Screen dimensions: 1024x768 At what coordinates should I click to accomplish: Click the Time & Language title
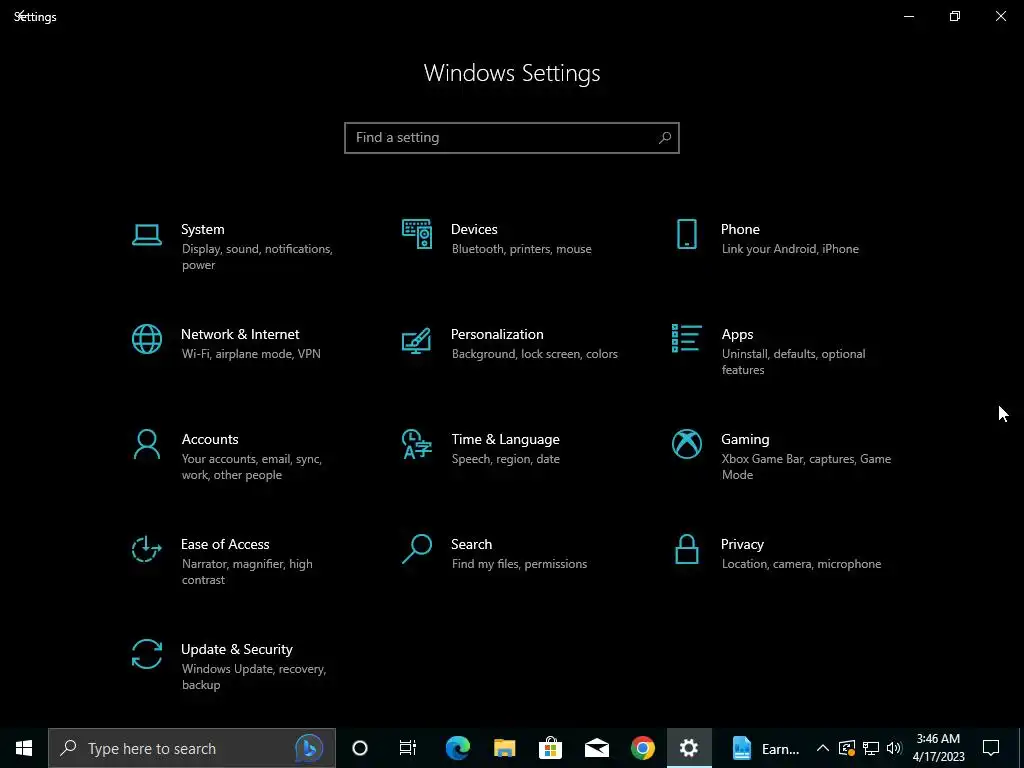coord(505,440)
